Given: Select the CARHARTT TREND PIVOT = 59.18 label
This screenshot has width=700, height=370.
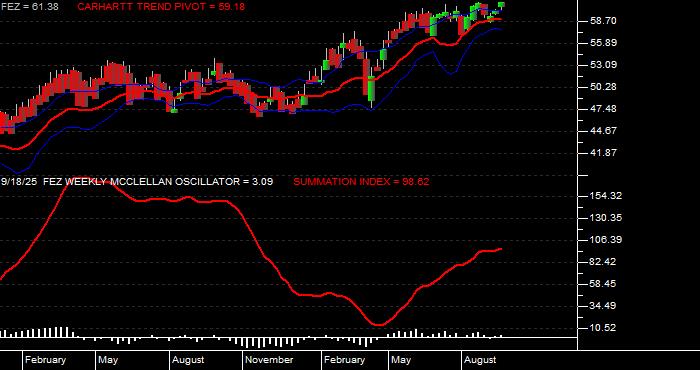Looking at the screenshot, I should [x=161, y=7].
